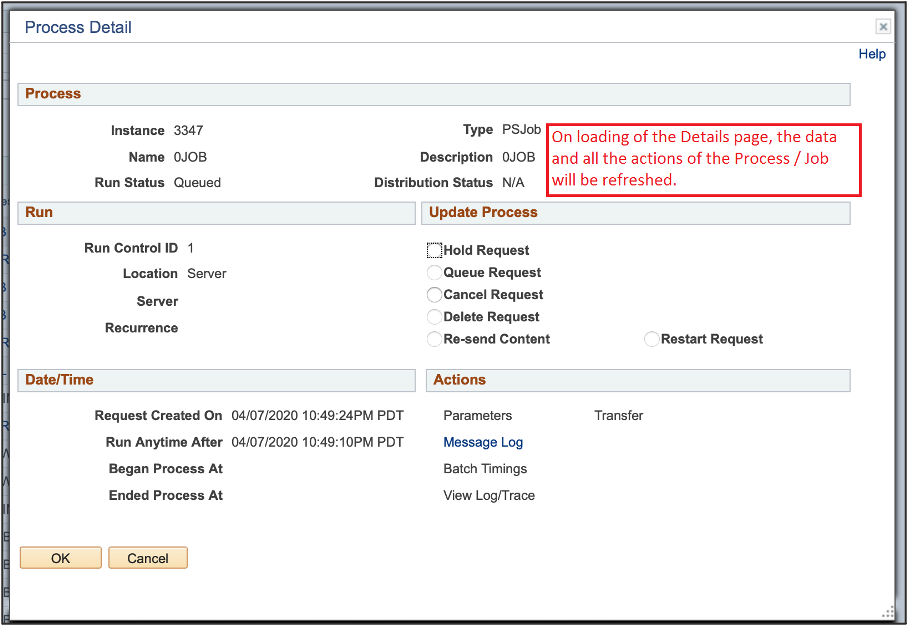The width and height of the screenshot is (908, 626).
Task: Open the View Log/Trace page
Action: coord(489,495)
